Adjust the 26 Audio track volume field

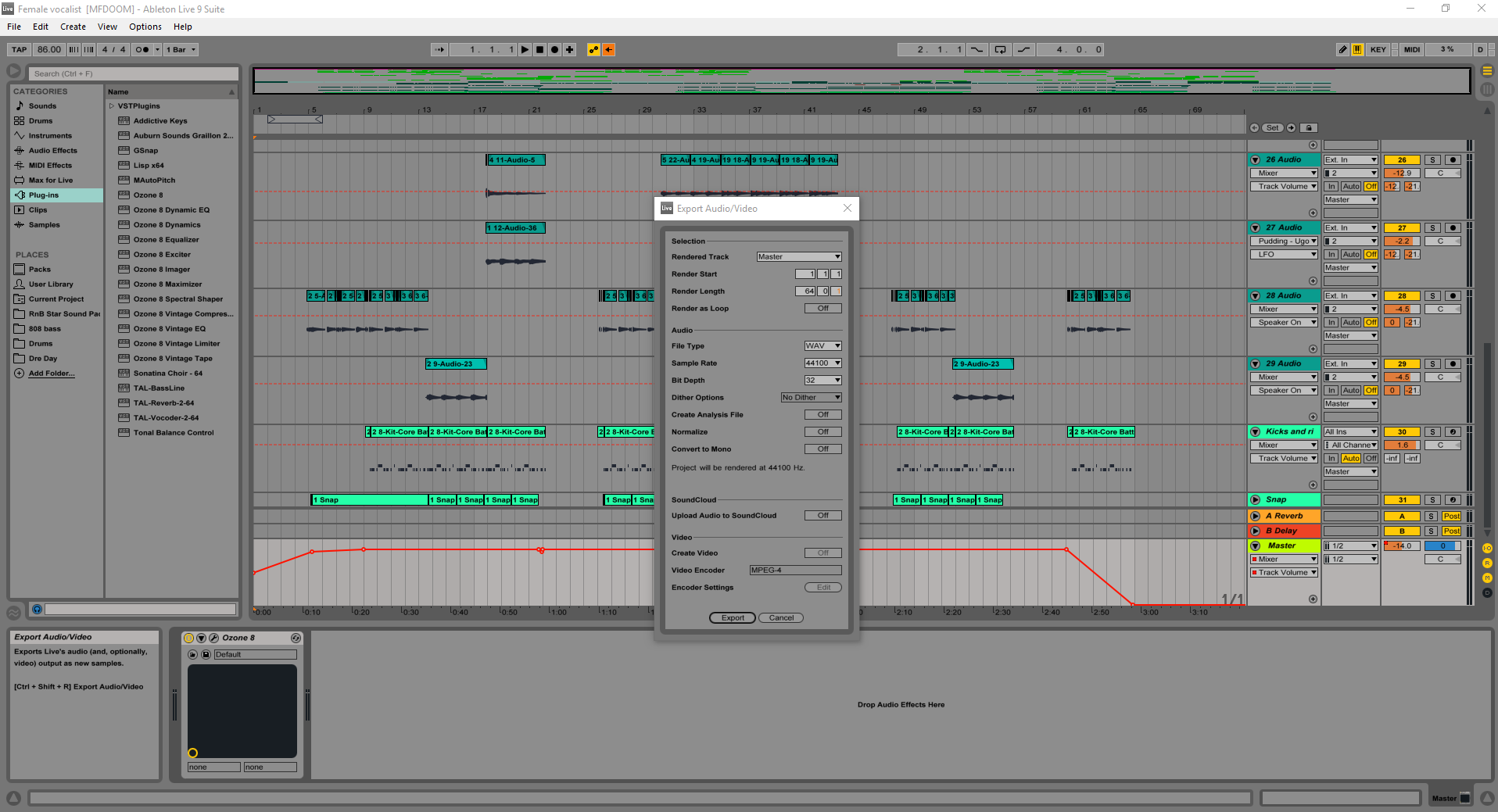(x=1402, y=173)
